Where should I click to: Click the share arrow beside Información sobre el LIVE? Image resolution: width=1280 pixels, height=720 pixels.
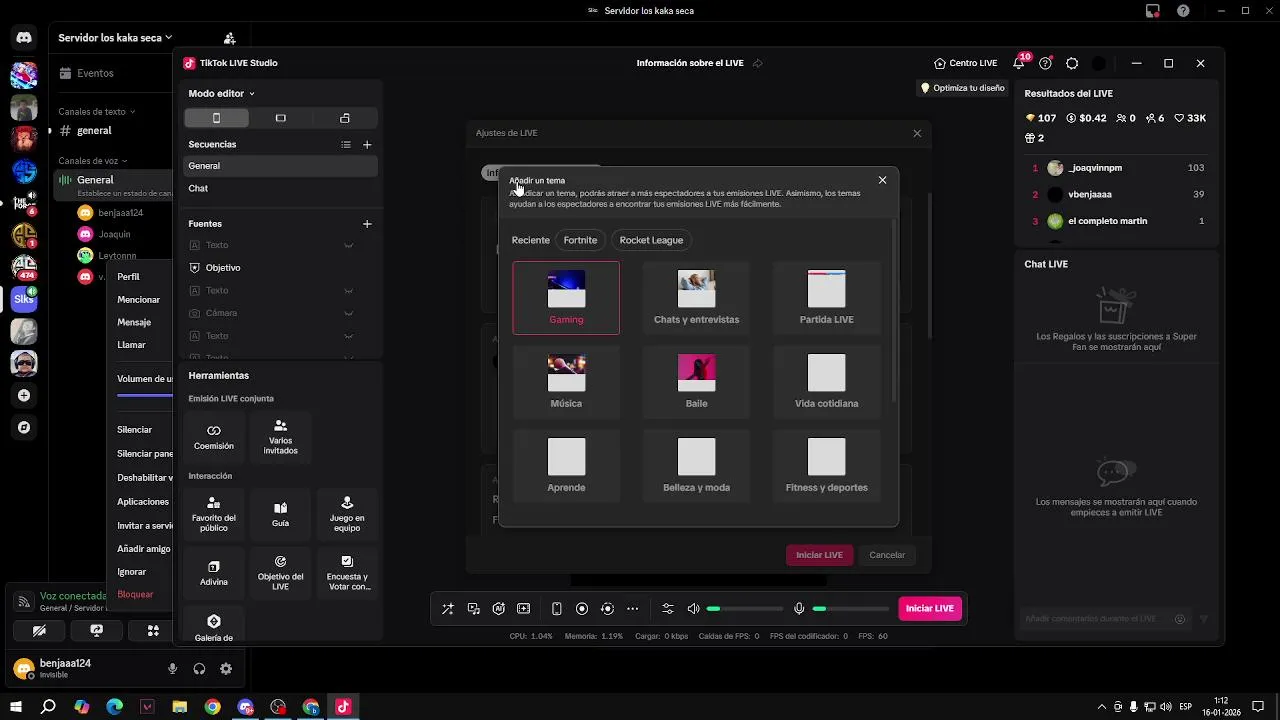pyautogui.click(x=757, y=63)
